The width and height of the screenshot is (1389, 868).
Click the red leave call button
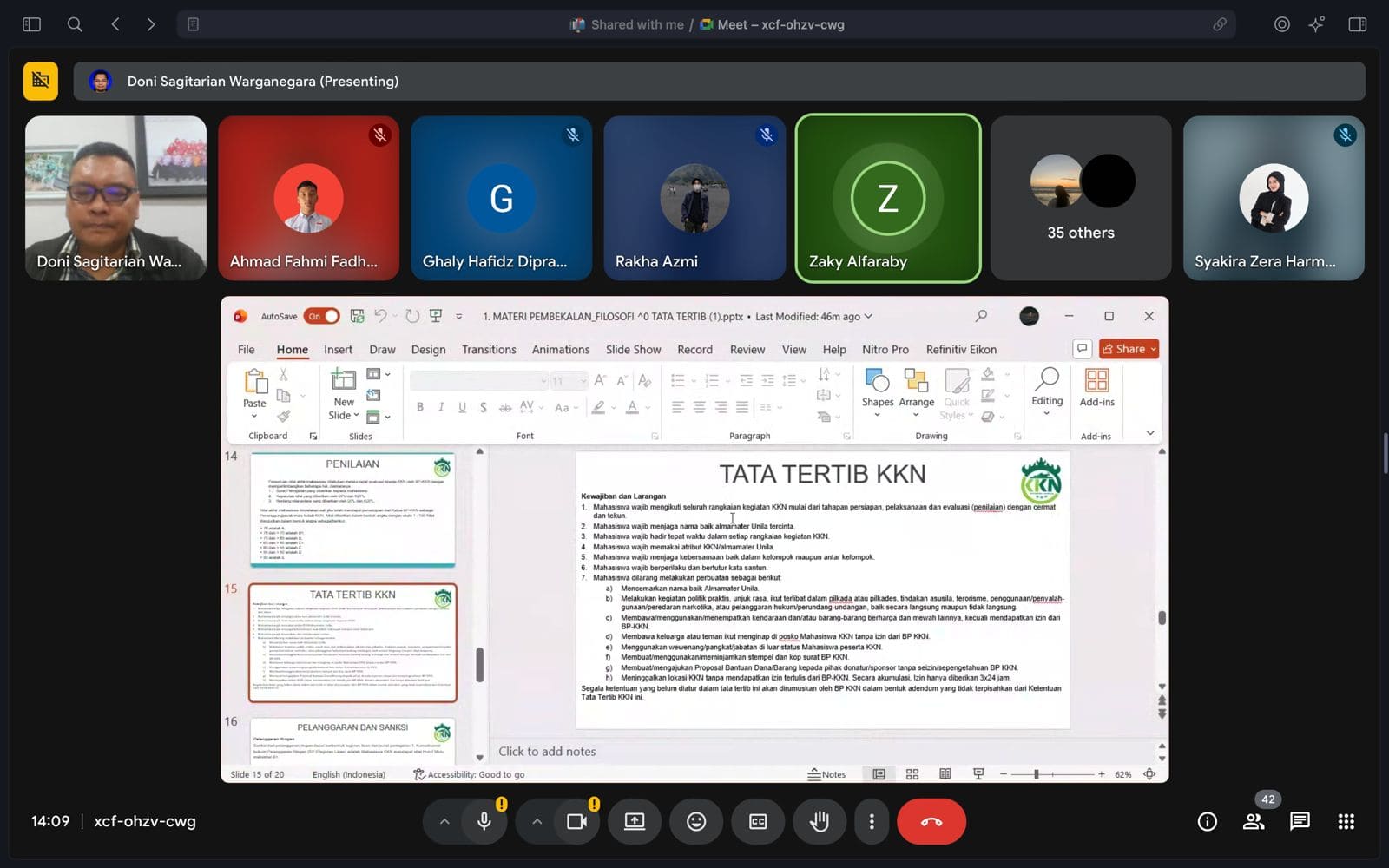click(931, 821)
